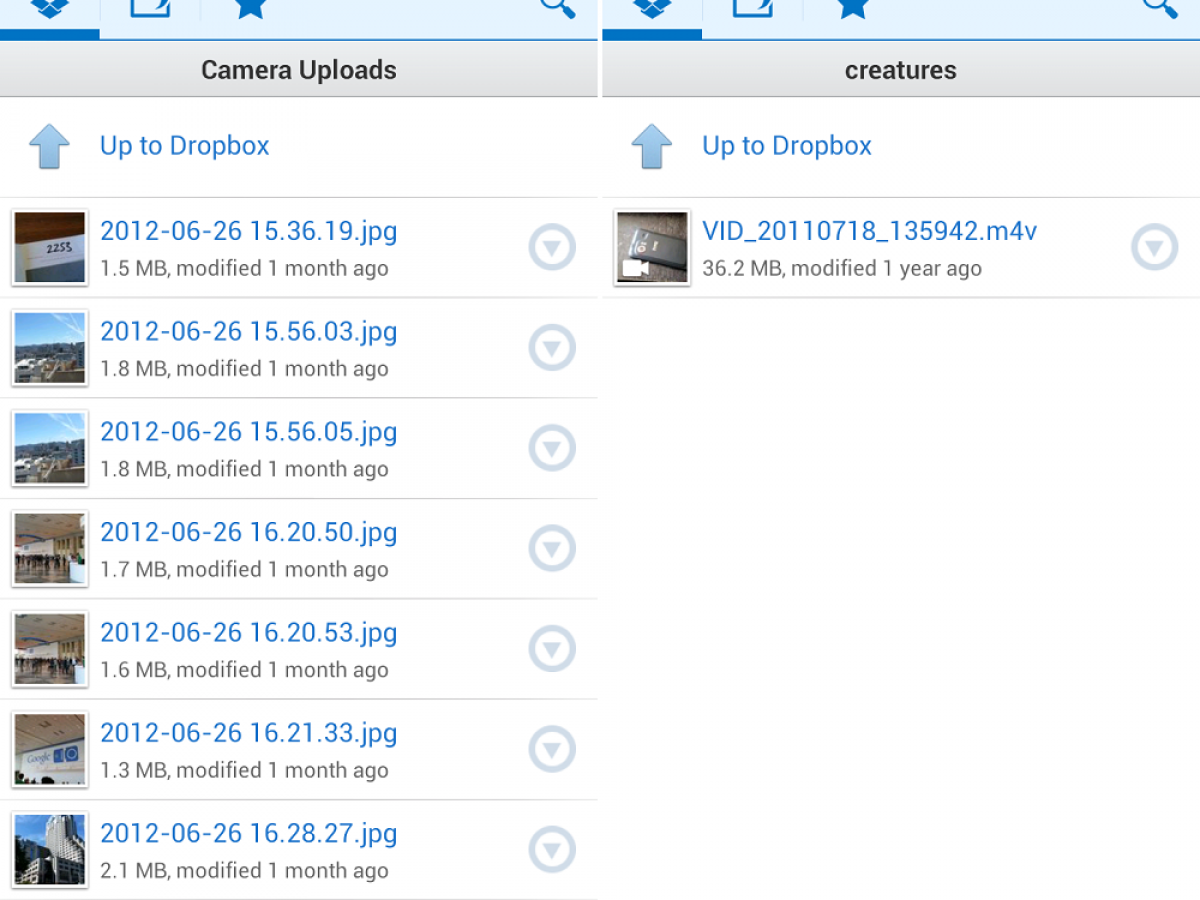Expand options for 2012-06-26 16.21.33.jpg
This screenshot has height=900, width=1200.
(552, 750)
